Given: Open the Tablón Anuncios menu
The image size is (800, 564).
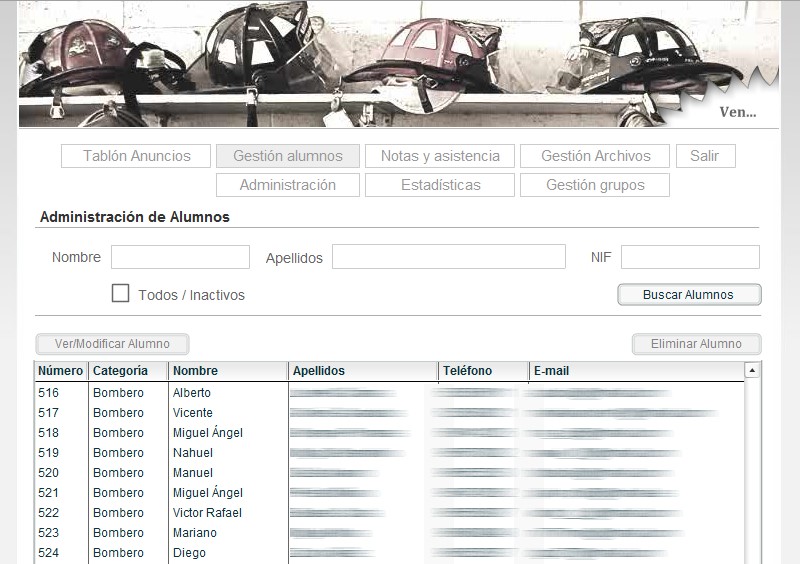Looking at the screenshot, I should [x=136, y=156].
